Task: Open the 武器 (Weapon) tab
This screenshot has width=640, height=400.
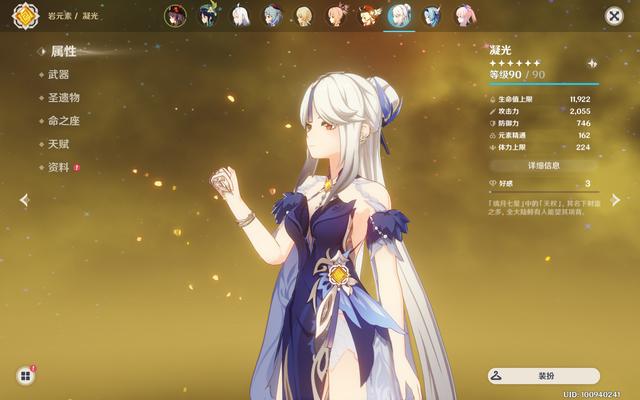Action: (x=58, y=74)
